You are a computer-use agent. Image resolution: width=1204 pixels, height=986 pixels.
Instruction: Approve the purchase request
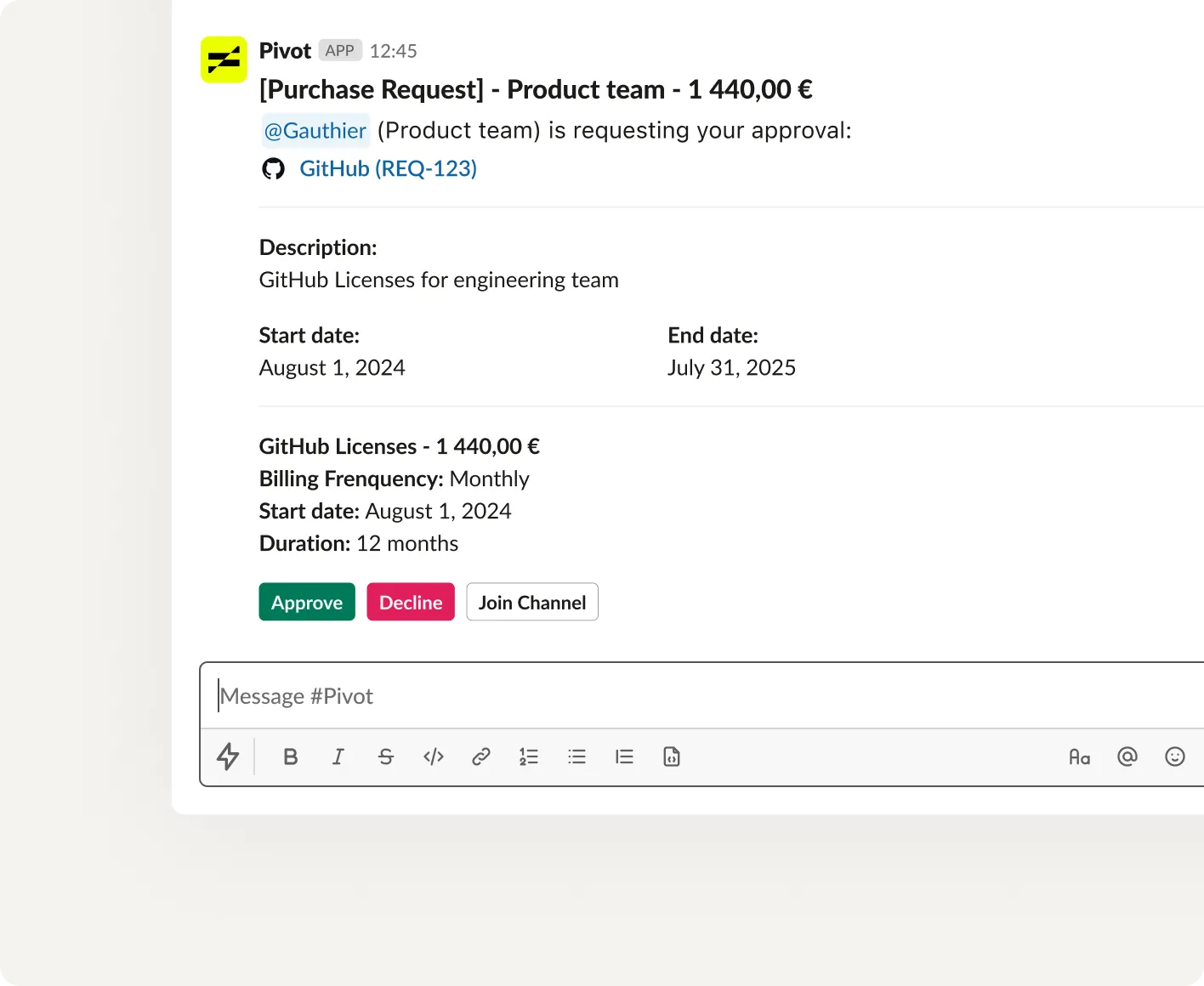tap(307, 602)
